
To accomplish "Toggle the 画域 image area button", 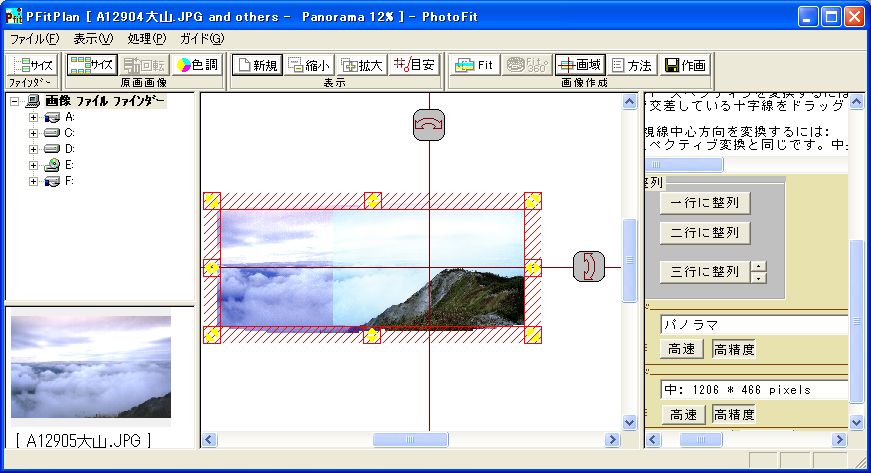I will pos(580,65).
